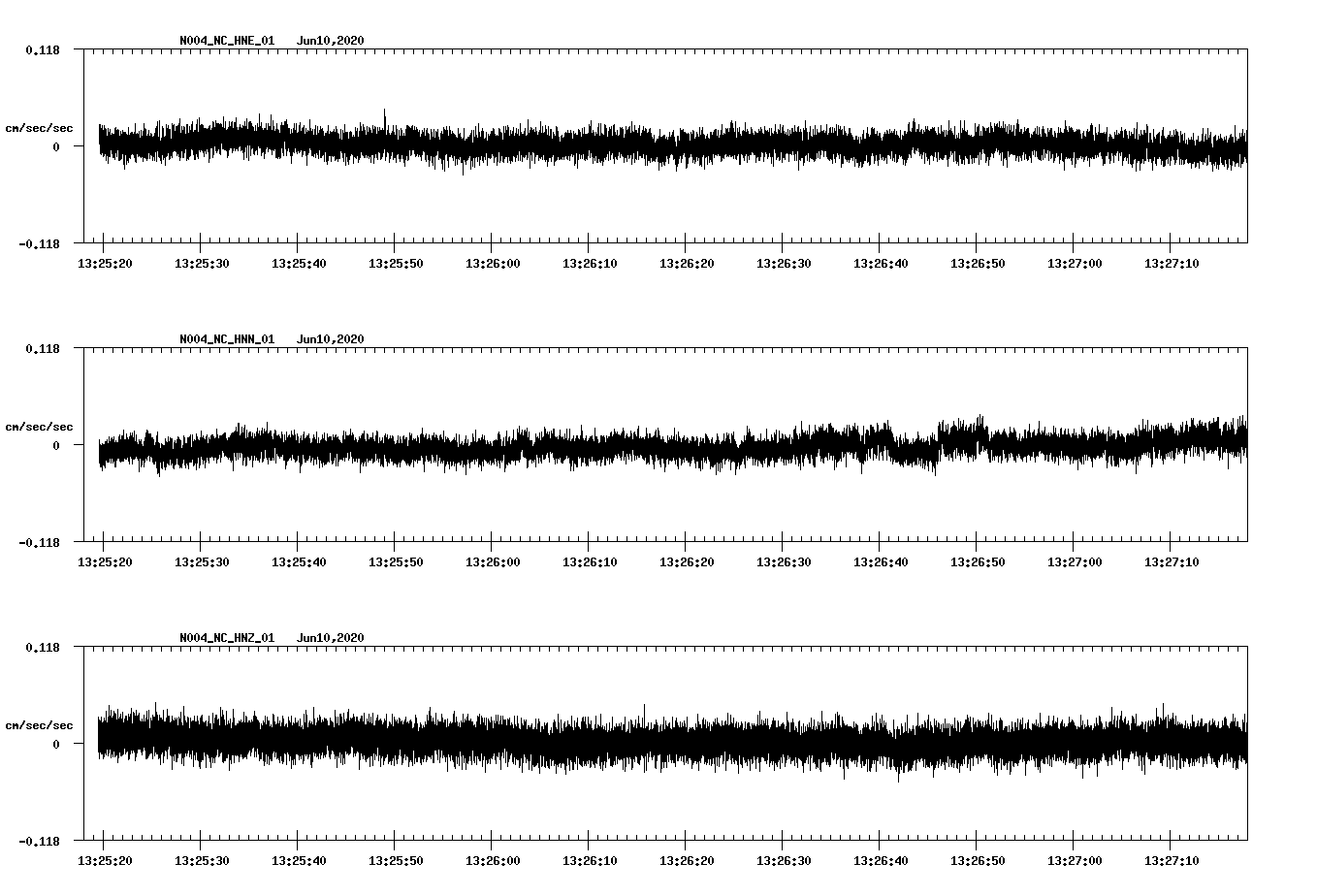Click the 13:27:00 time label under HNZ plot

click(1075, 861)
